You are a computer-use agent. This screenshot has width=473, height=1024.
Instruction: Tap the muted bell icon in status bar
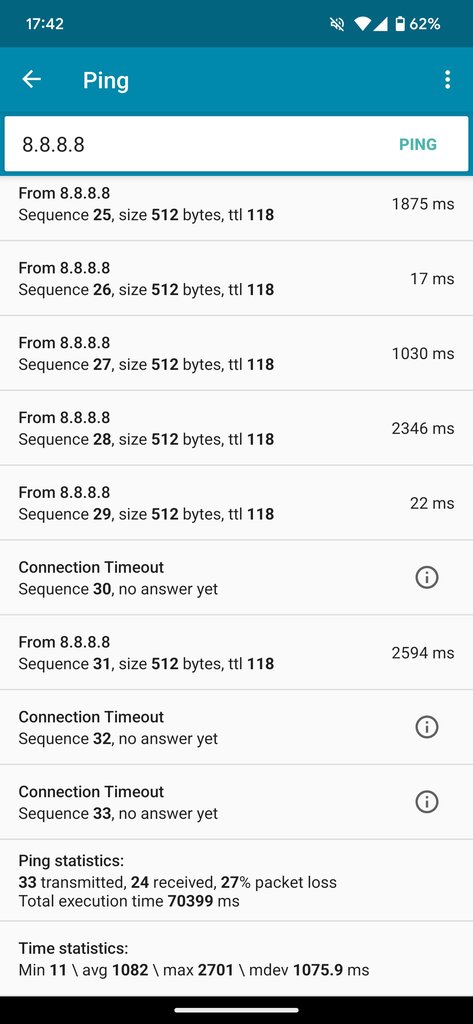337,24
